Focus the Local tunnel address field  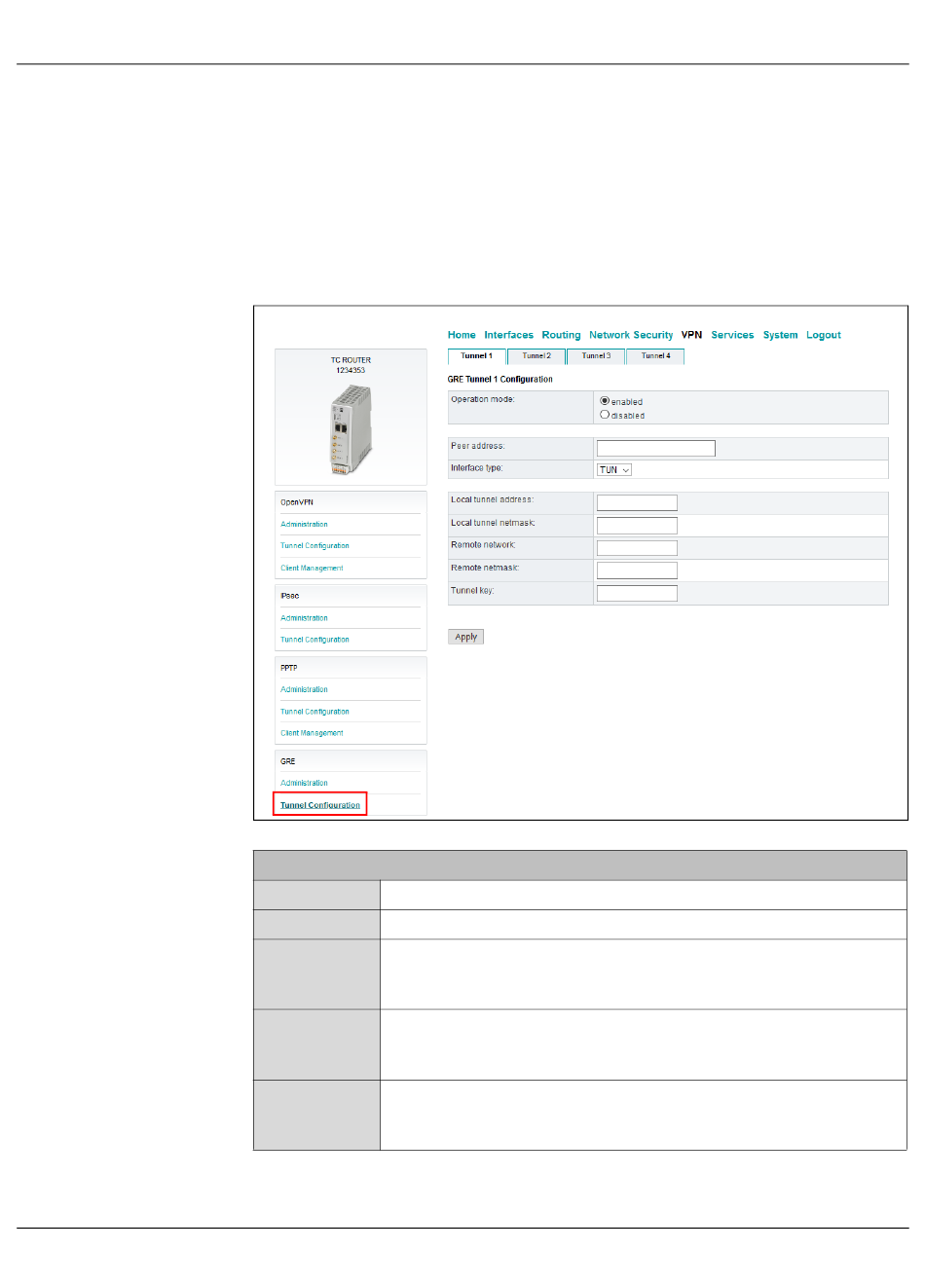coord(637,502)
